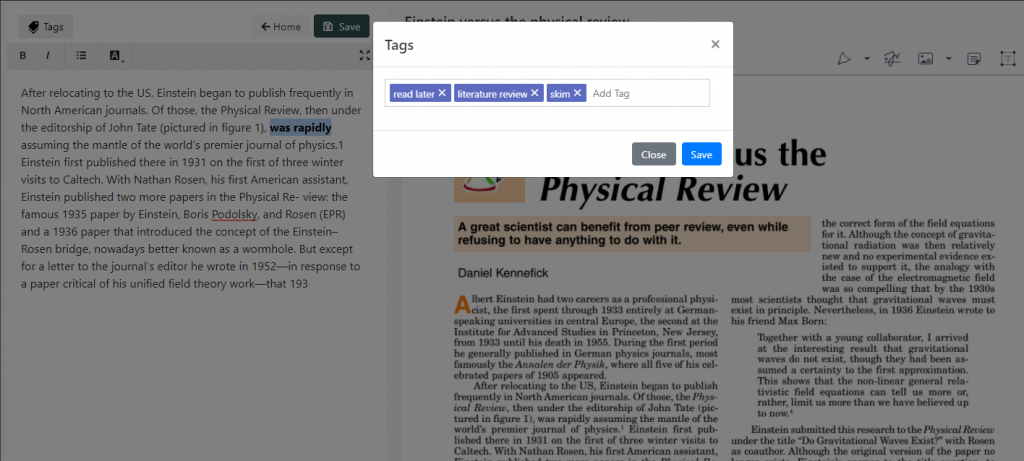Remove the 'read later' tag
The image size is (1024, 461).
tap(442, 93)
